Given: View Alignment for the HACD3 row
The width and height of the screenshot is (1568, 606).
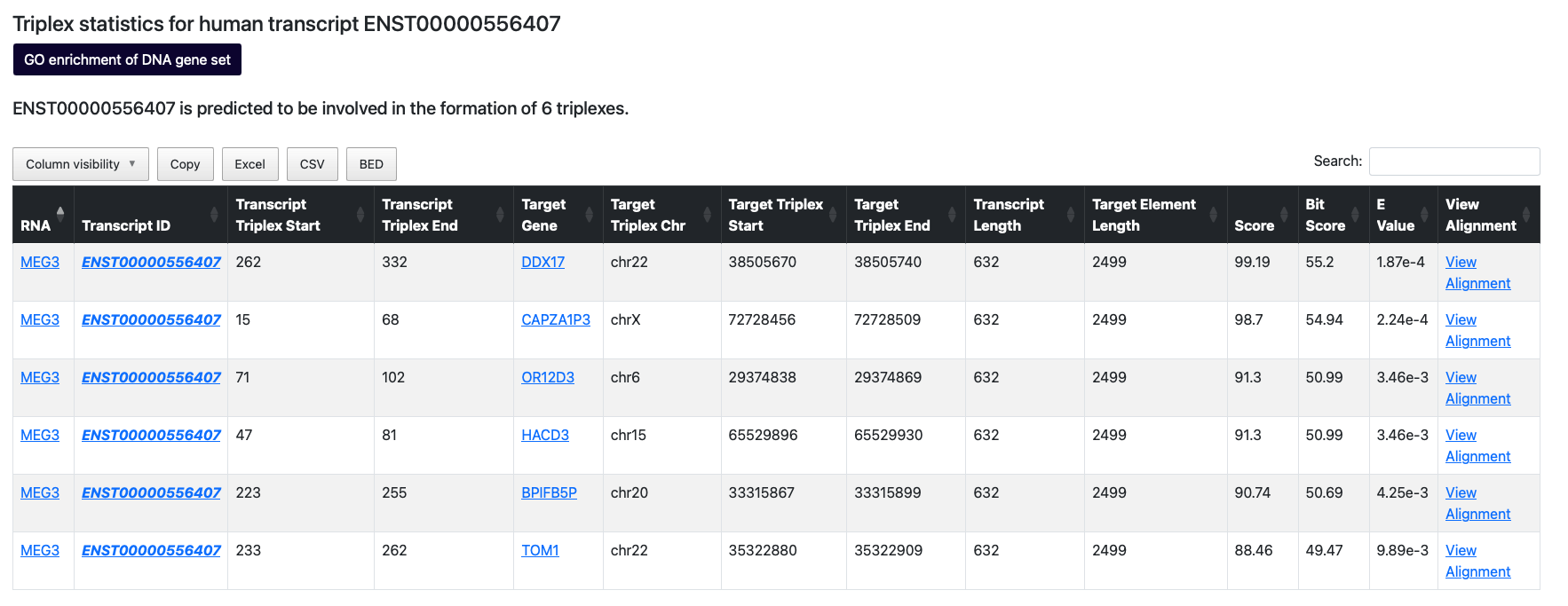Looking at the screenshot, I should [x=1477, y=445].
